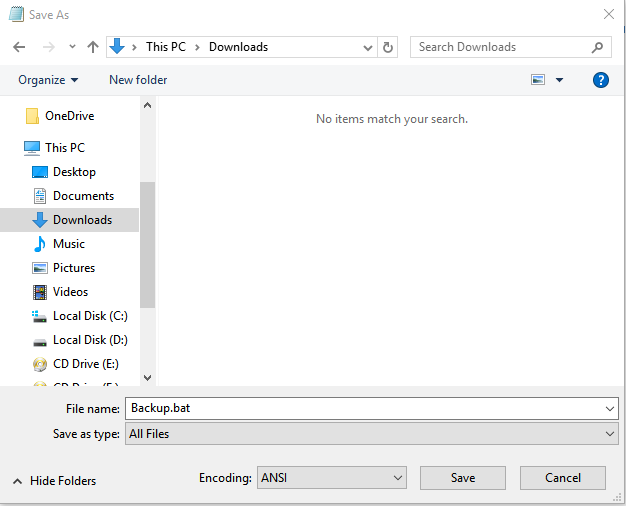Open recent locations chevron beside forward arrow
The width and height of the screenshot is (626, 506).
[x=72, y=47]
